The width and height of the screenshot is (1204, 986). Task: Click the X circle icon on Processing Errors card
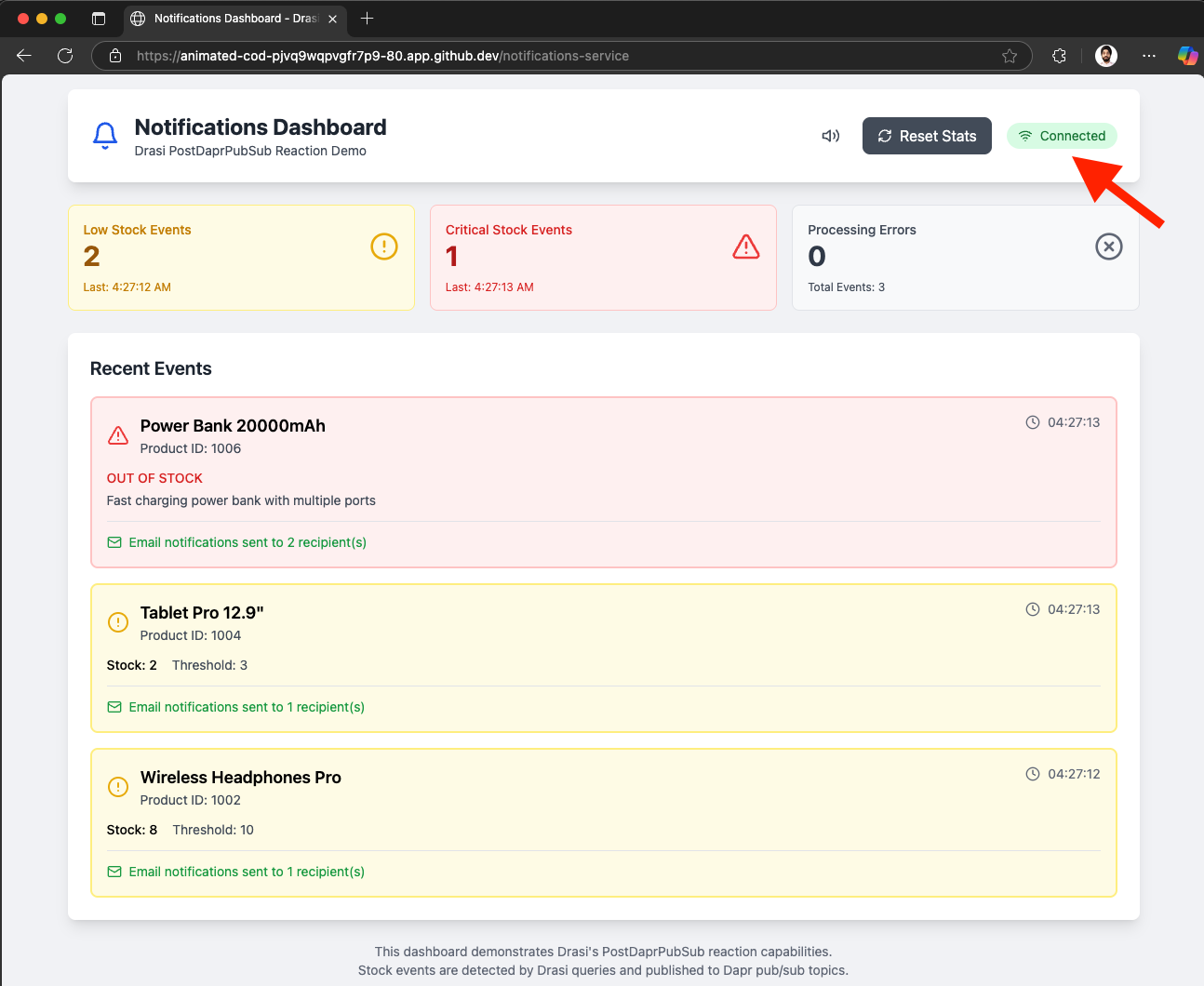[x=1108, y=246]
